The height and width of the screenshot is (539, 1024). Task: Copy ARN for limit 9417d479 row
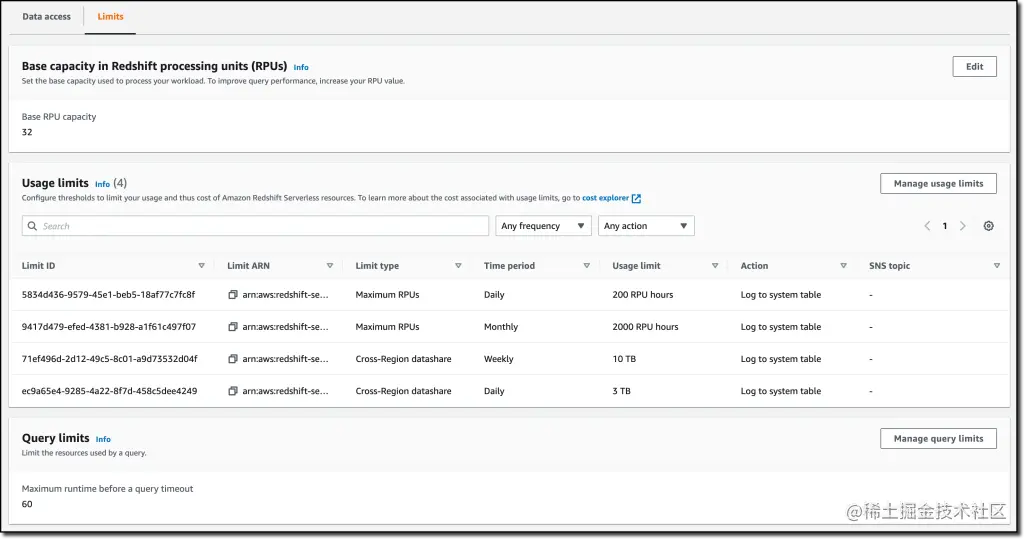[x=232, y=327]
